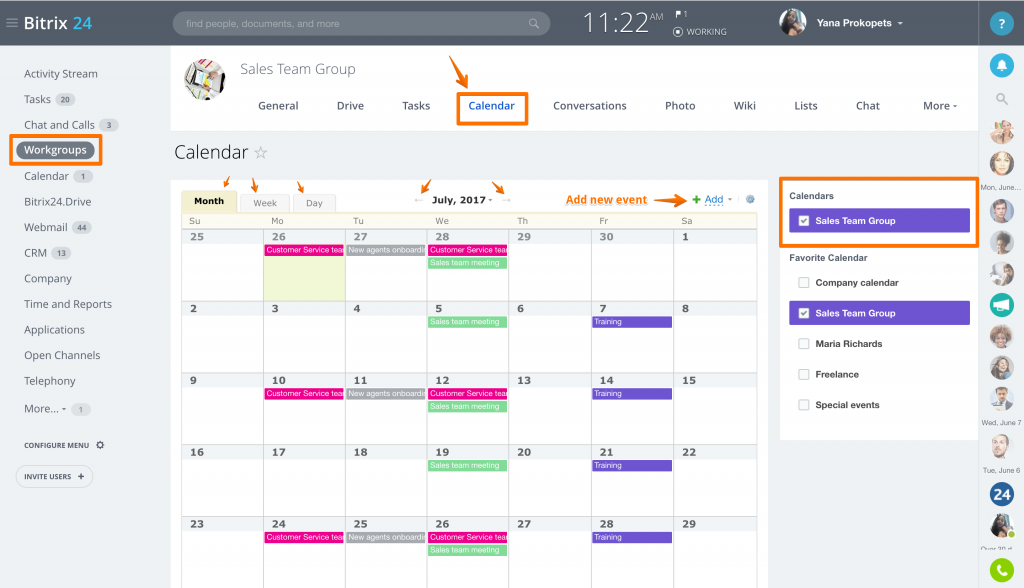
Task: Open Sales team meeting event on July 5
Action: (468, 322)
